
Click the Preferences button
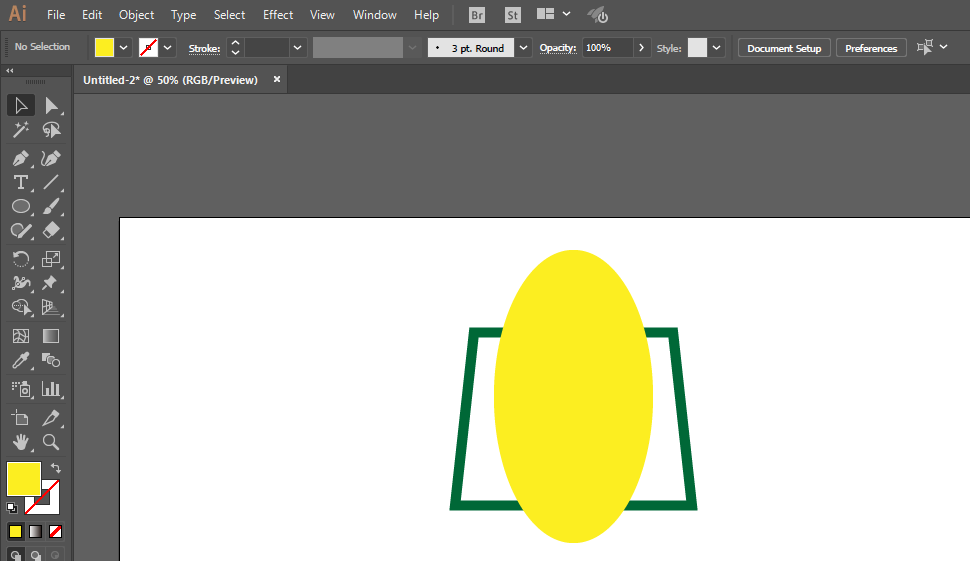(x=871, y=48)
